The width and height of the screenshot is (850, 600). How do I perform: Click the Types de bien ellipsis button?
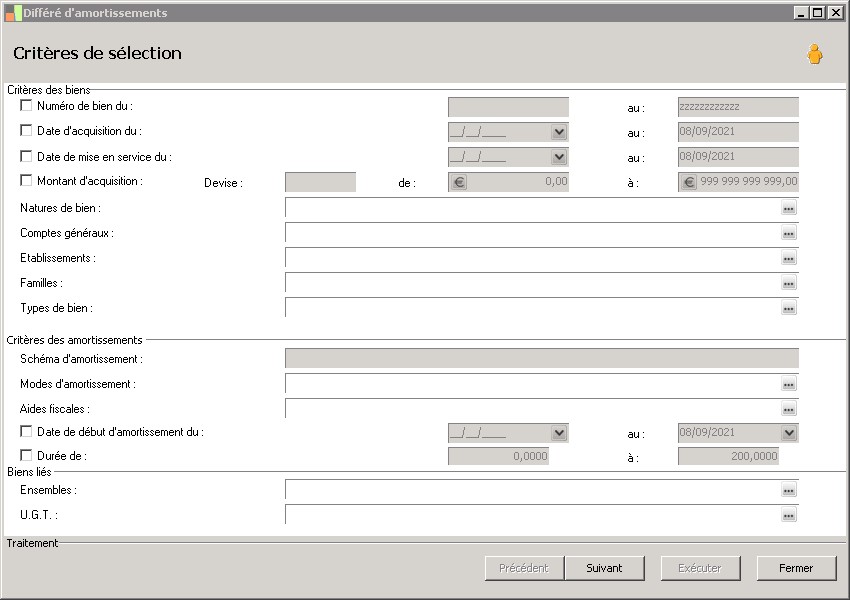point(789,308)
